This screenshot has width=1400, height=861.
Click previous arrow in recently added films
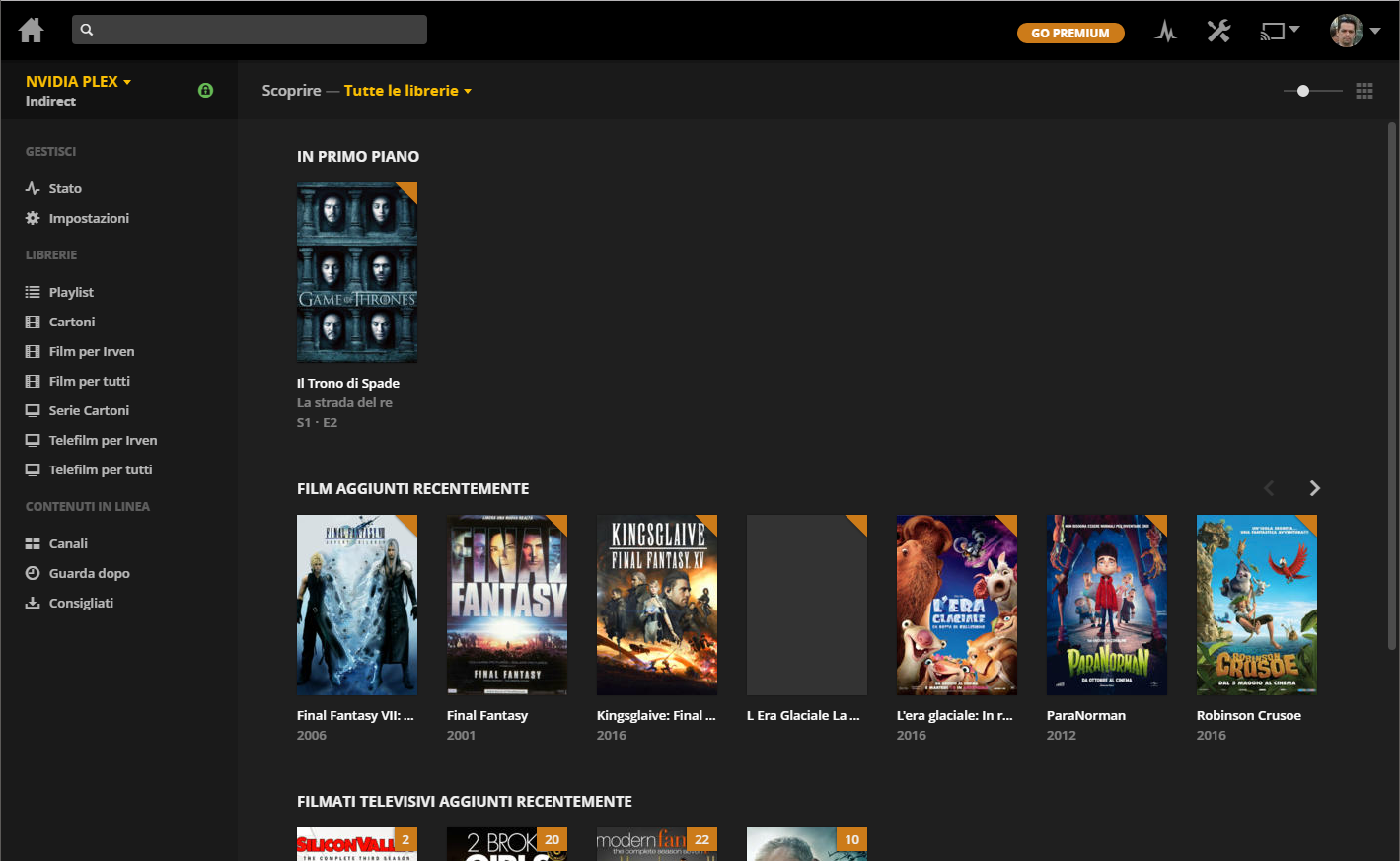click(1270, 488)
